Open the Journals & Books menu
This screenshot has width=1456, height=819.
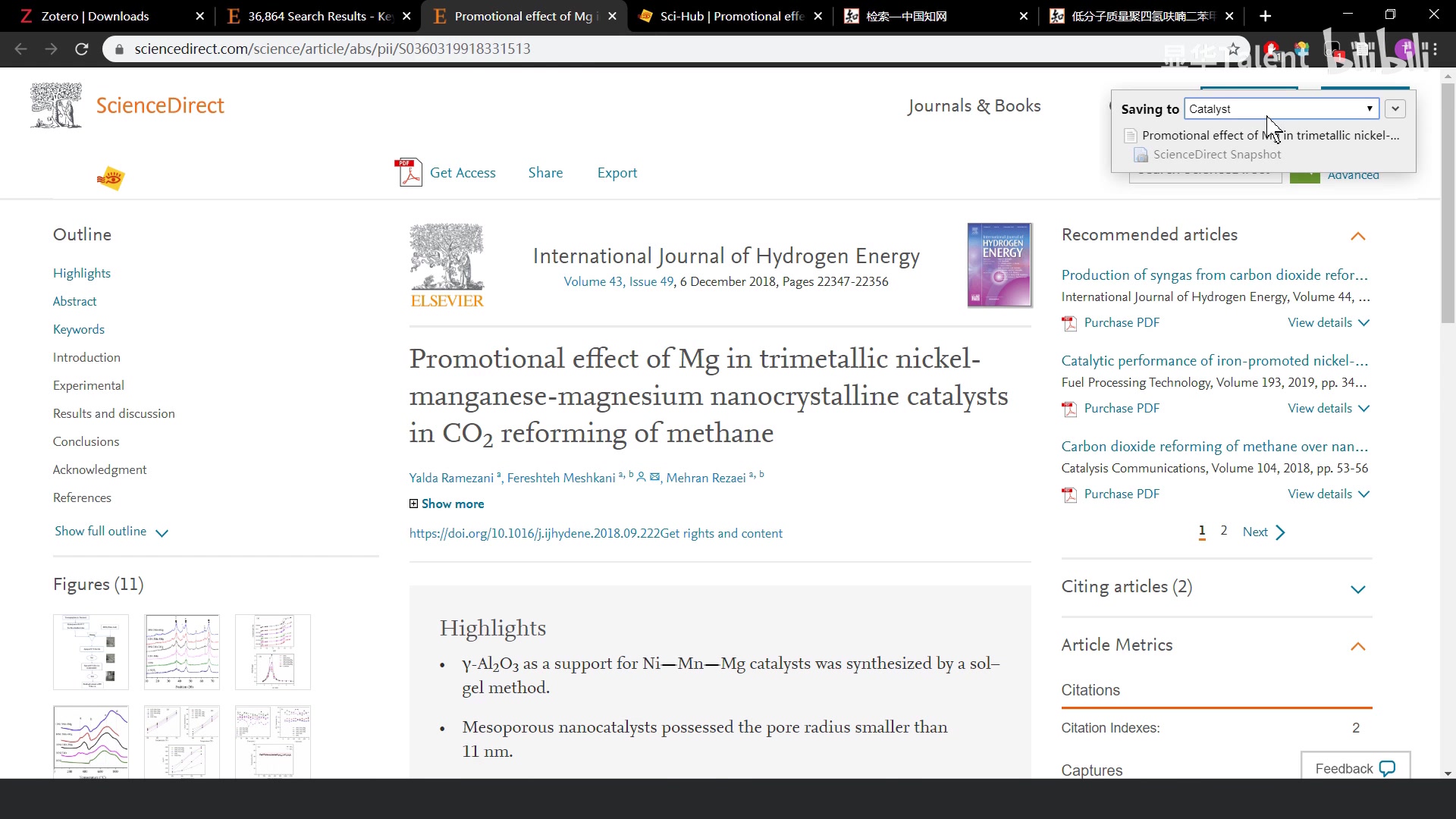coord(974,106)
